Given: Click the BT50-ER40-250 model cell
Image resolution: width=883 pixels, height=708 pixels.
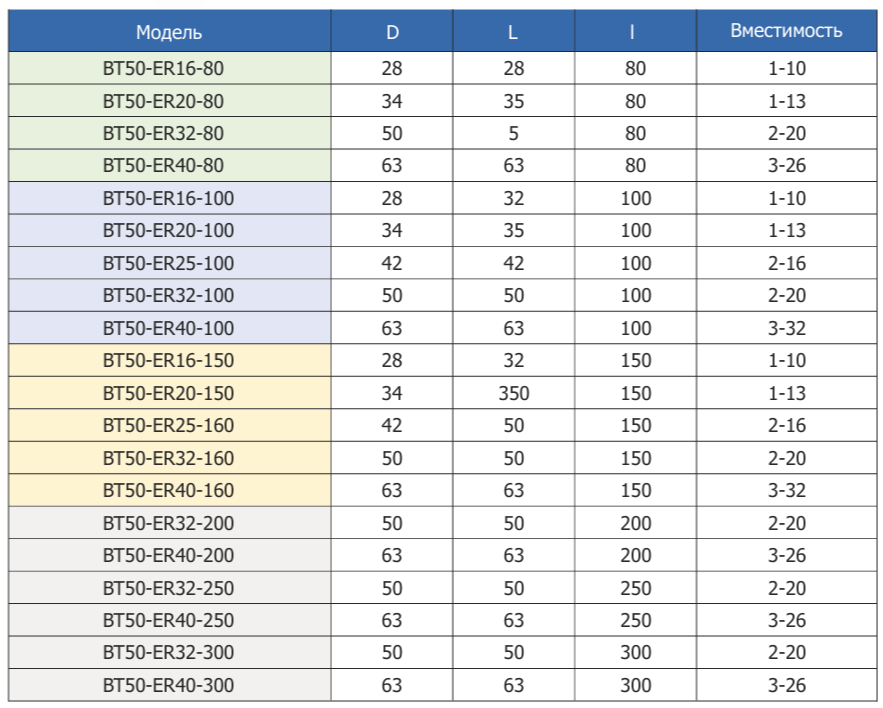Looking at the screenshot, I should click(x=169, y=620).
